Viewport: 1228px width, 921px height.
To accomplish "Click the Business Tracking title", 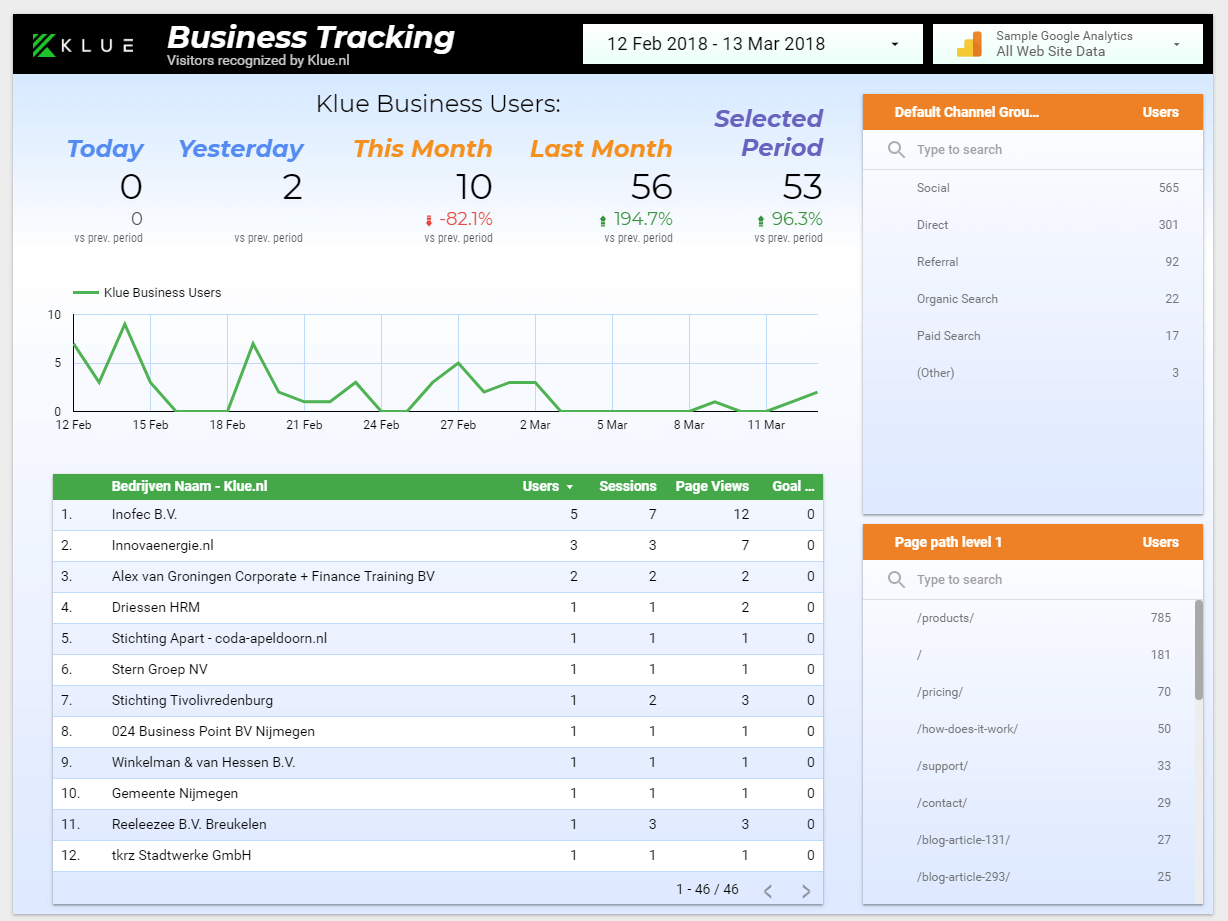I will tap(311, 37).
